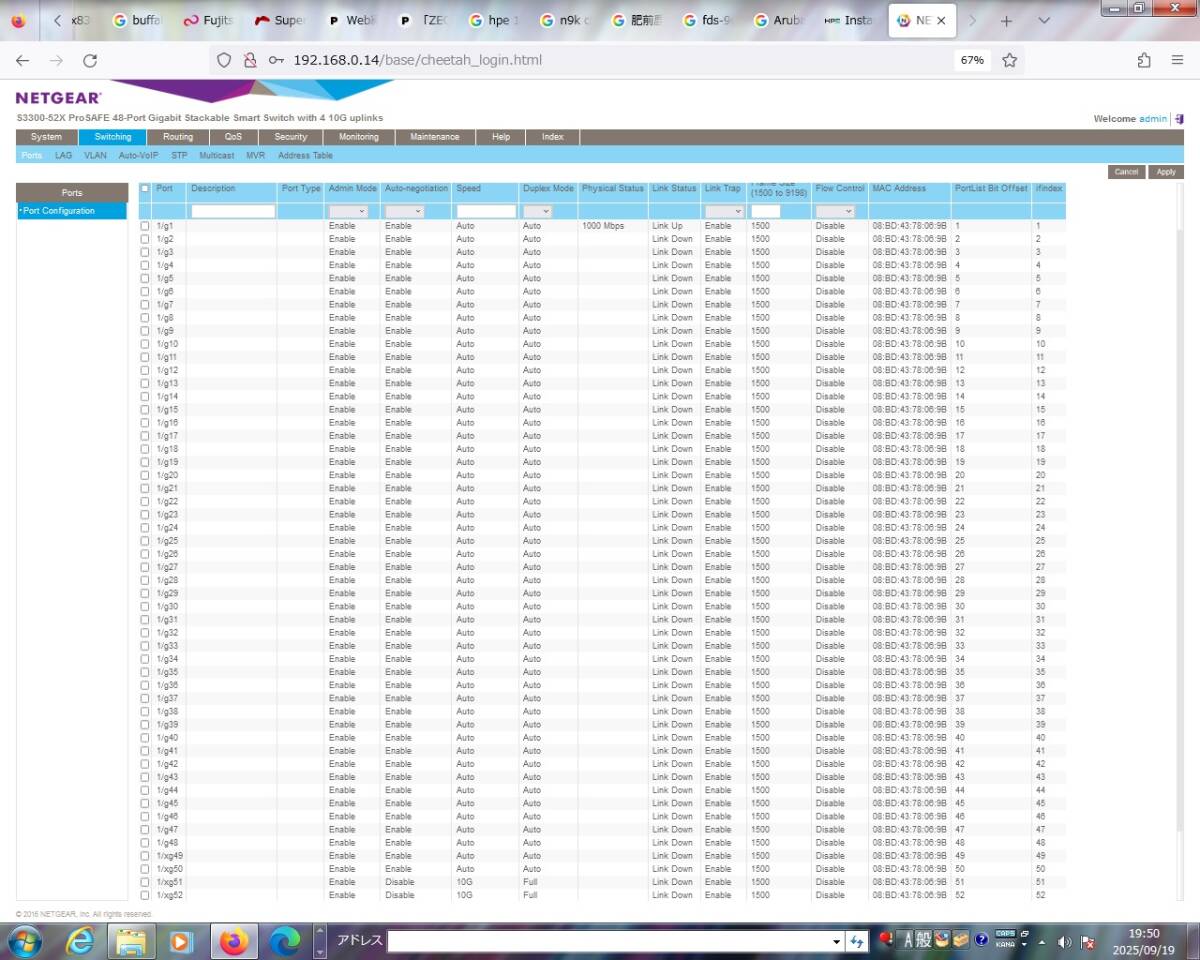
Task: Open the Admin Mode dropdown filter
Action: point(348,212)
